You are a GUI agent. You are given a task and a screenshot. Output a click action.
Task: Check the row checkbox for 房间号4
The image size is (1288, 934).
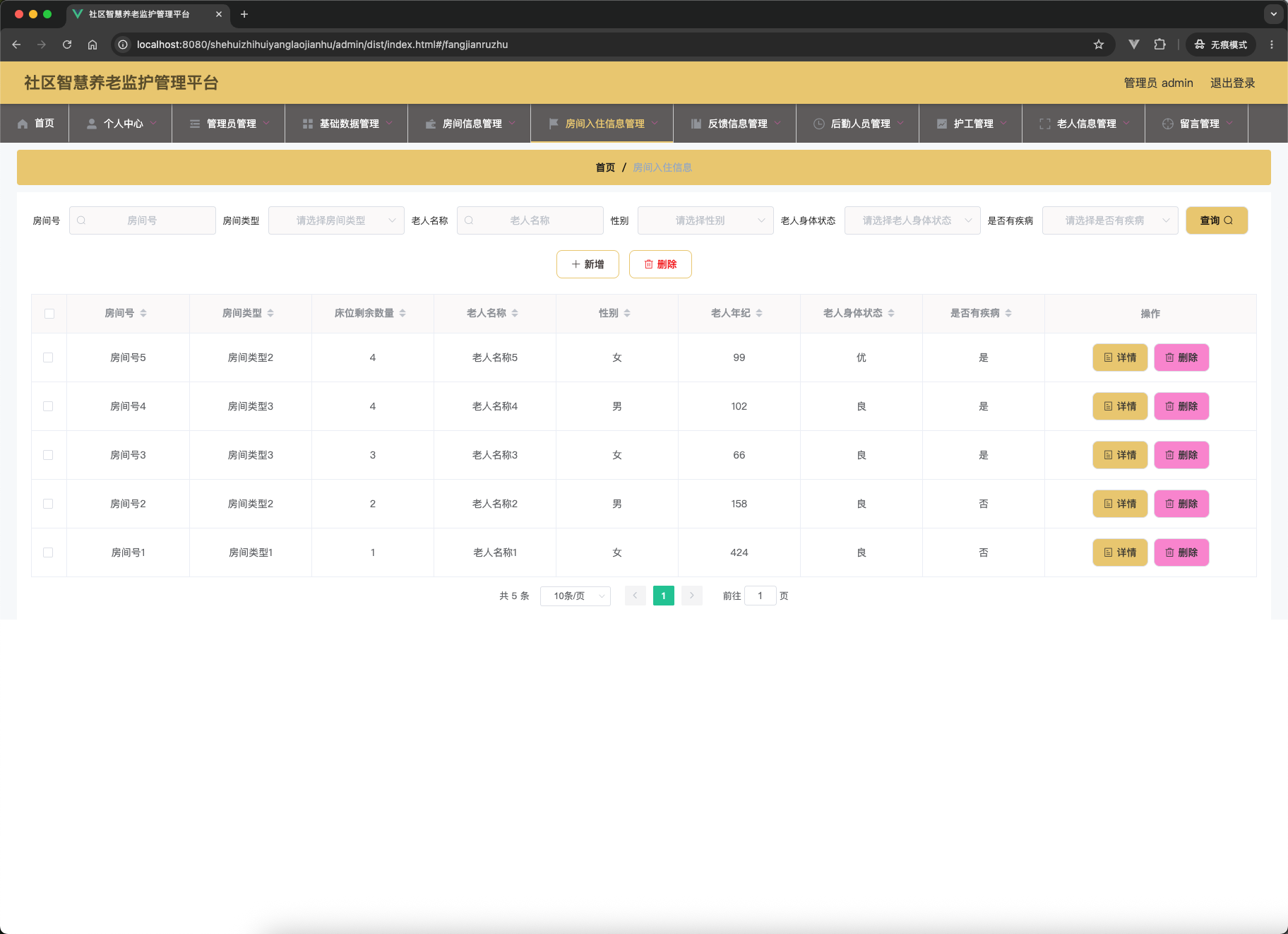point(48,406)
